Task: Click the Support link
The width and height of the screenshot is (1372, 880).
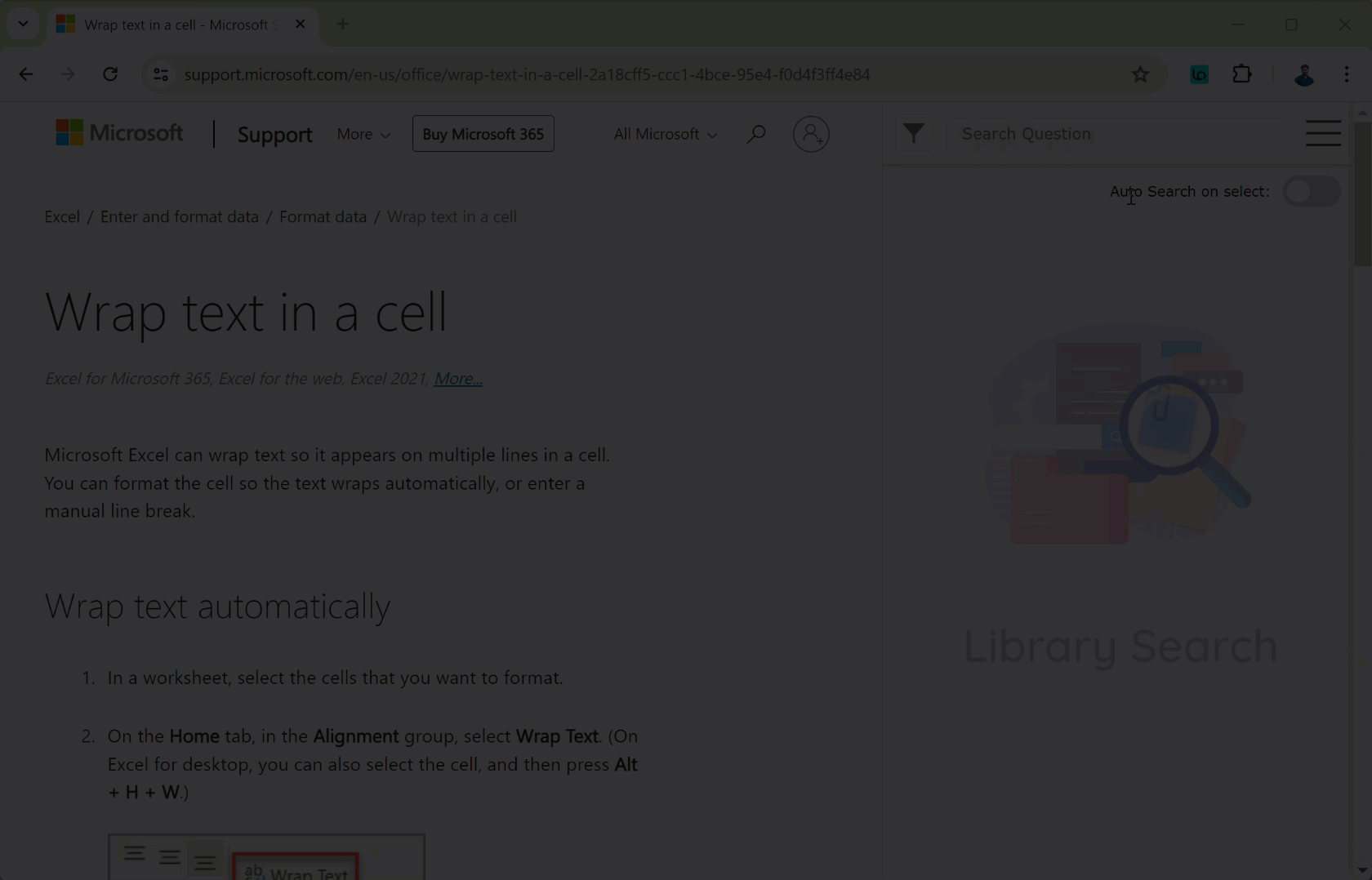Action: tap(274, 135)
